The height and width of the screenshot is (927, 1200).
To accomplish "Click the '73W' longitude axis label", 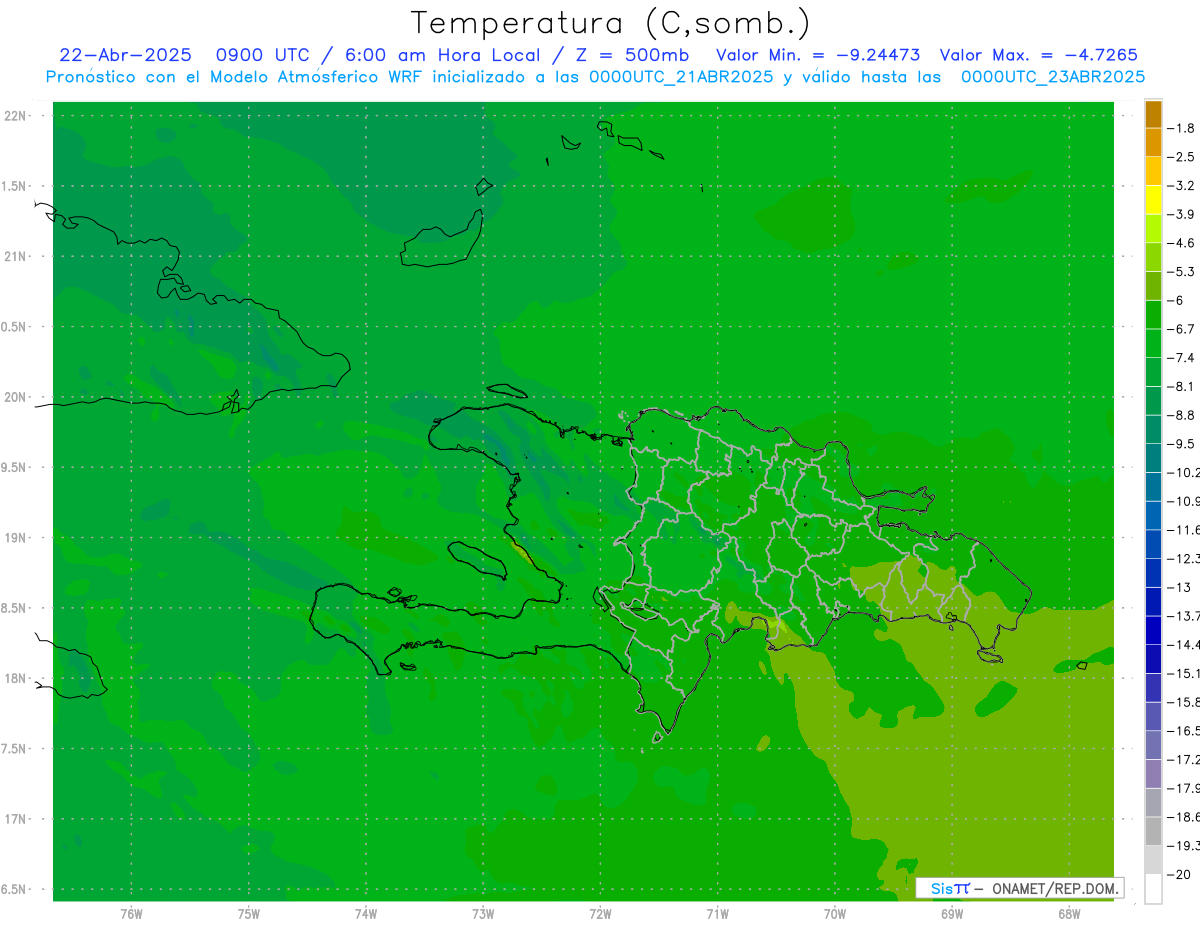I will pos(483,912).
